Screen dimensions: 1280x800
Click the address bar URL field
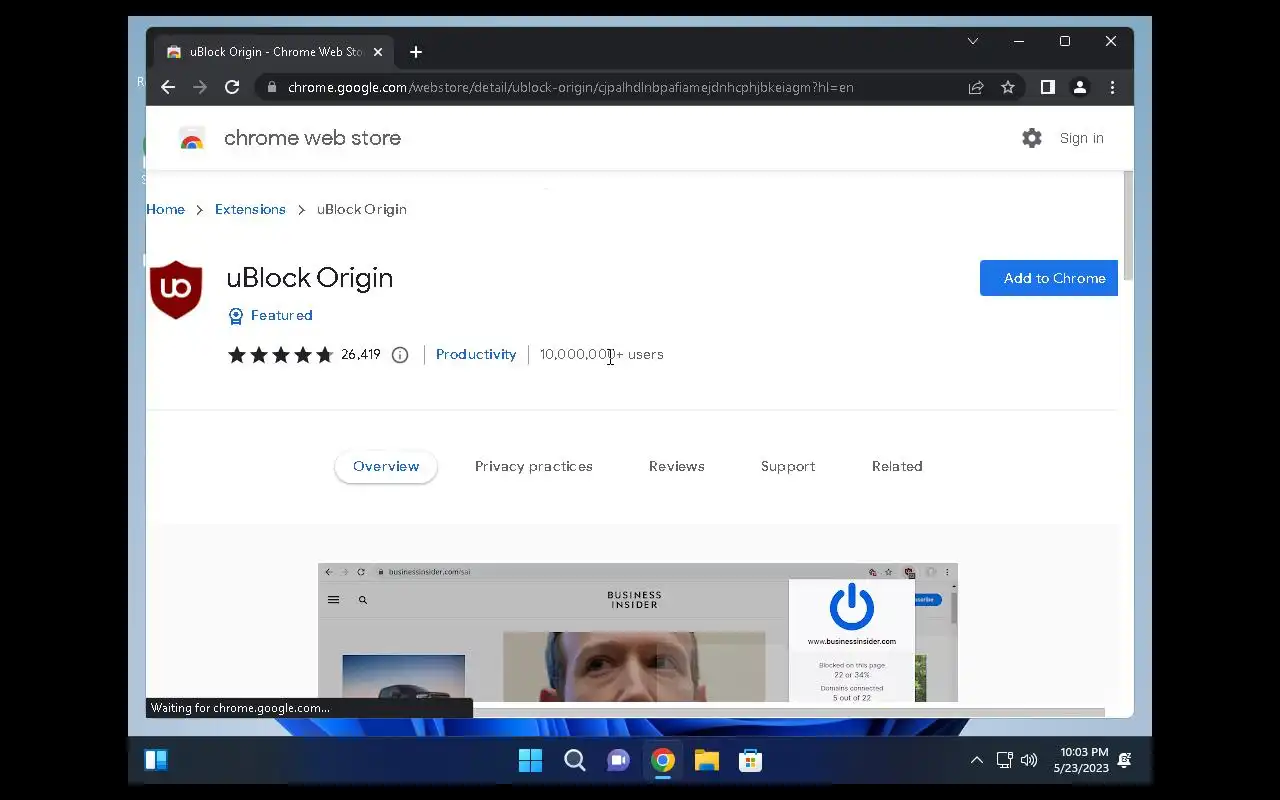point(570,87)
